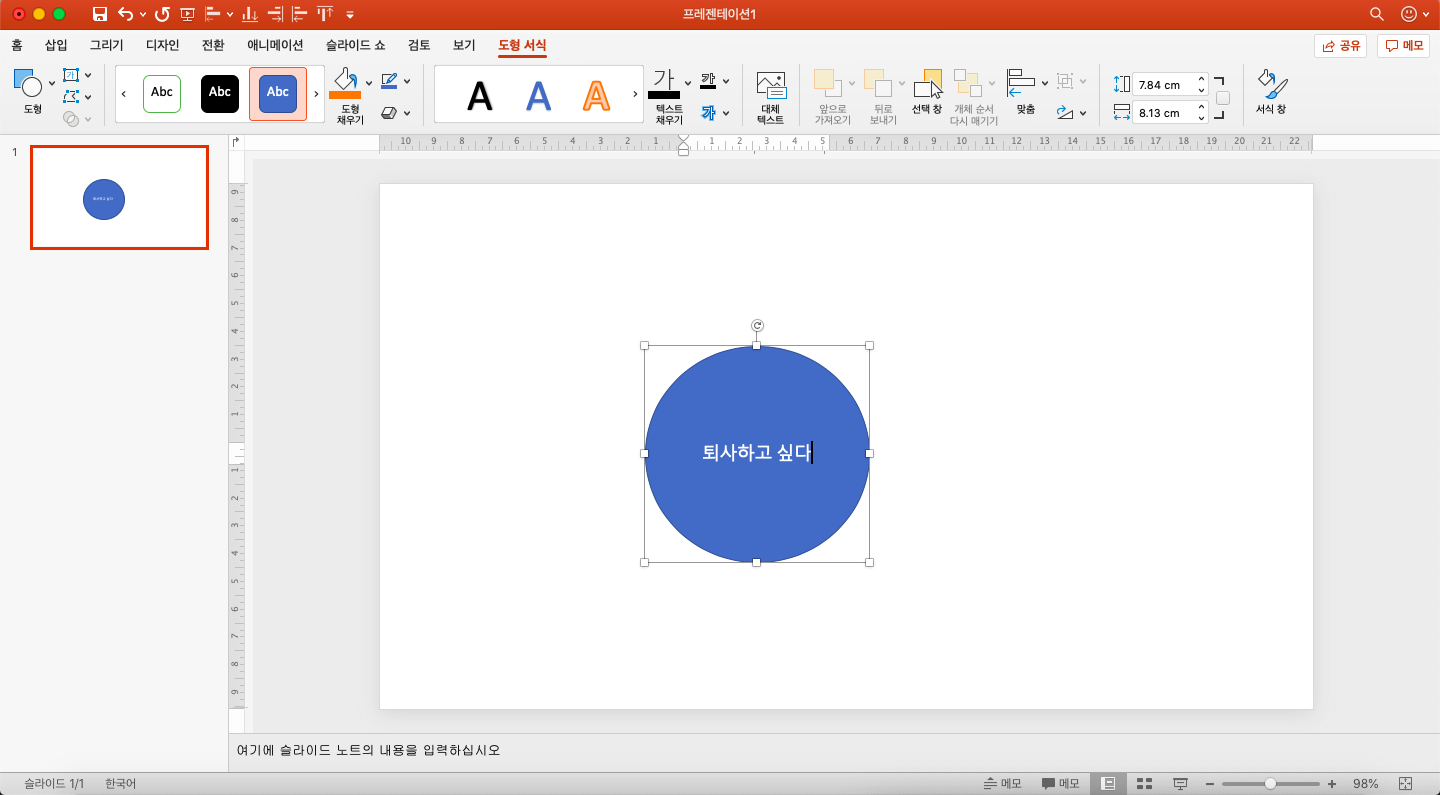Screen dimensions: 1440x795
Task: Open the search magnifier in title bar
Action: [x=1377, y=14]
